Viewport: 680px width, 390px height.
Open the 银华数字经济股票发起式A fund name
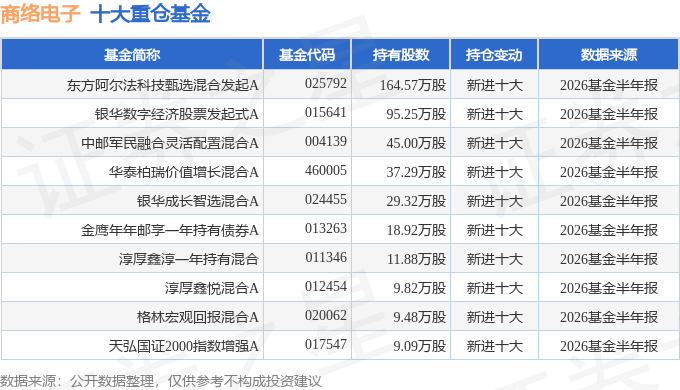click(177, 114)
